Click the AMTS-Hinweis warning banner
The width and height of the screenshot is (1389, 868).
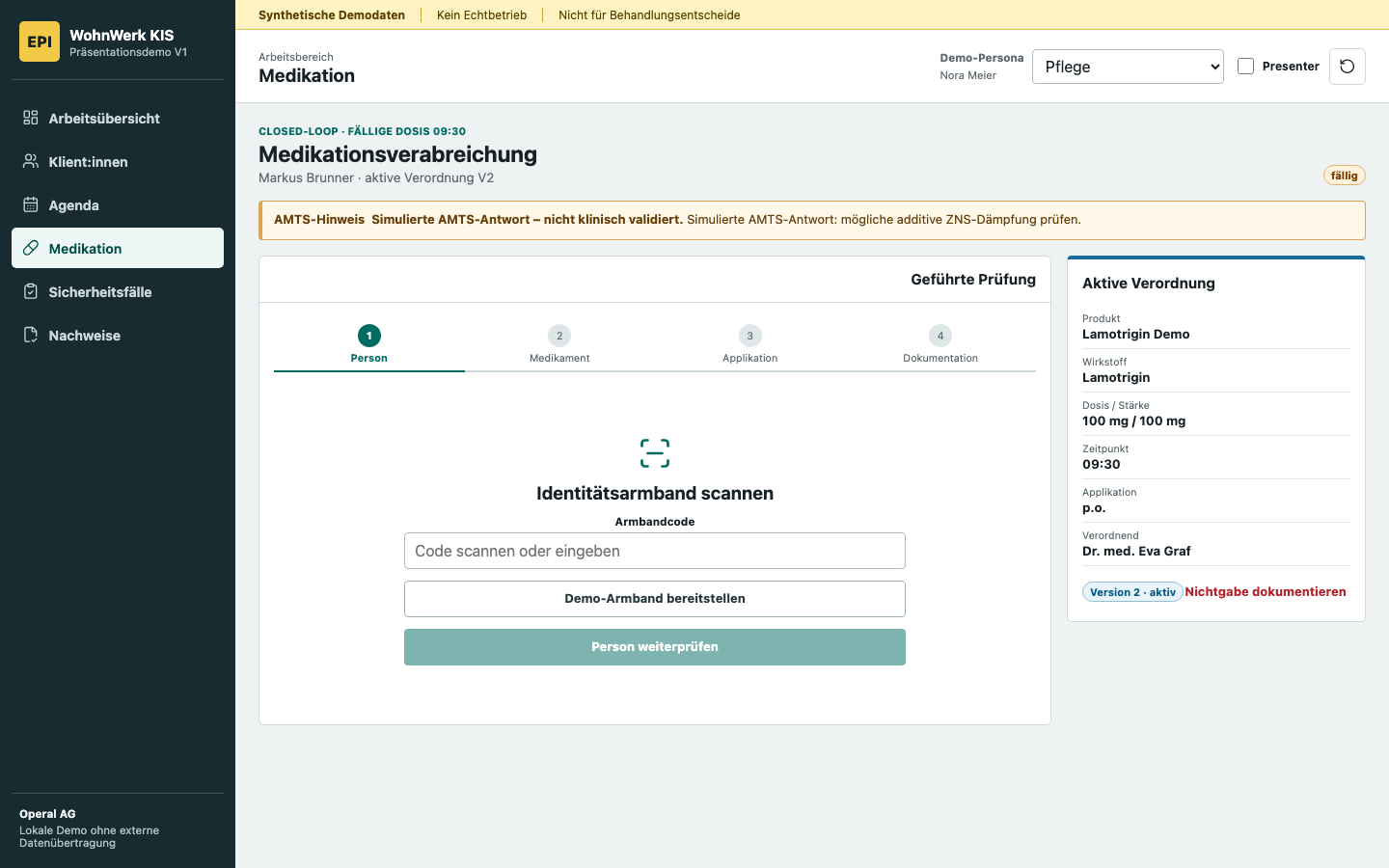point(812,220)
